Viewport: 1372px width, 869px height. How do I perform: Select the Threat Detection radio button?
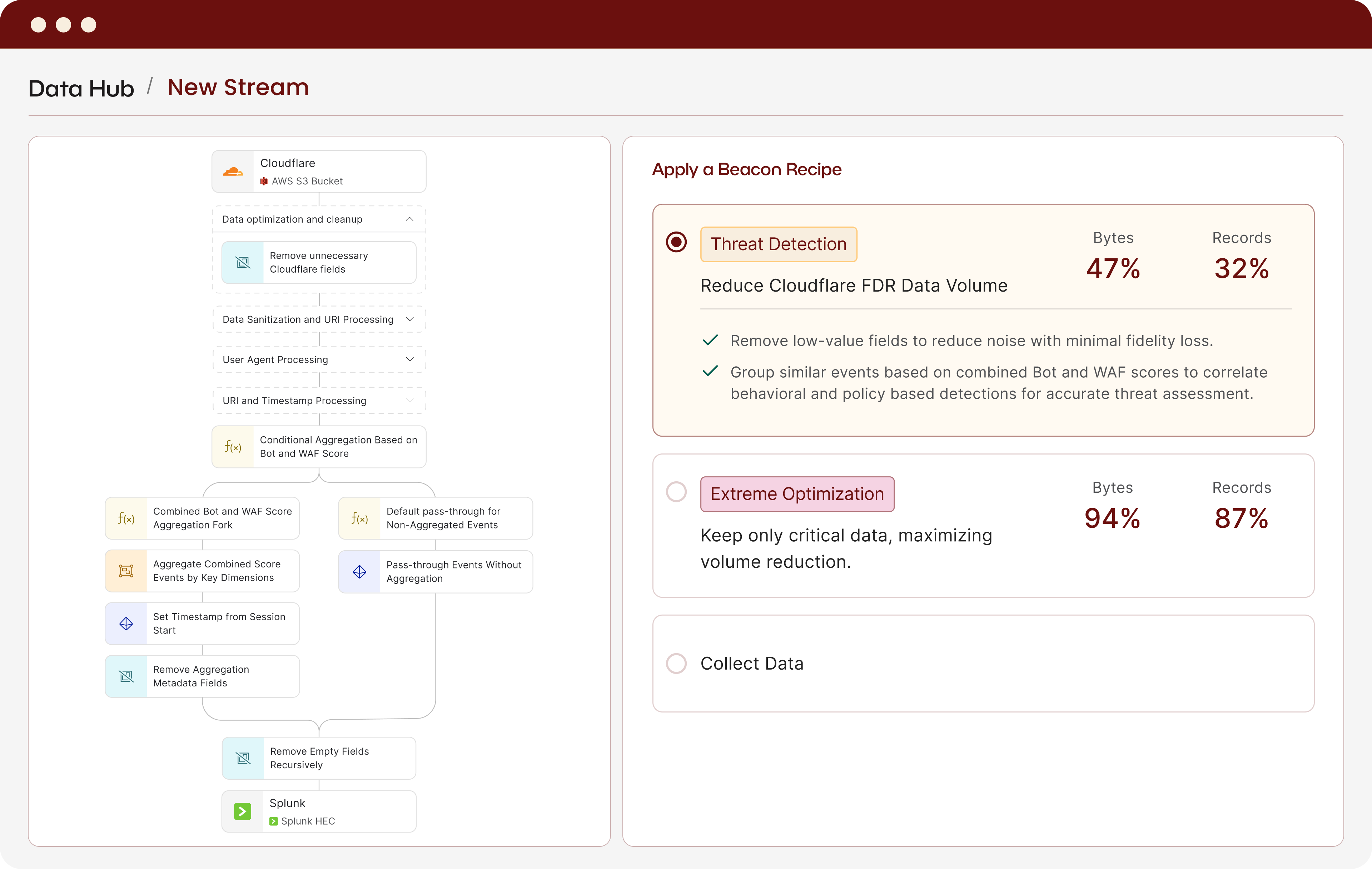click(676, 242)
